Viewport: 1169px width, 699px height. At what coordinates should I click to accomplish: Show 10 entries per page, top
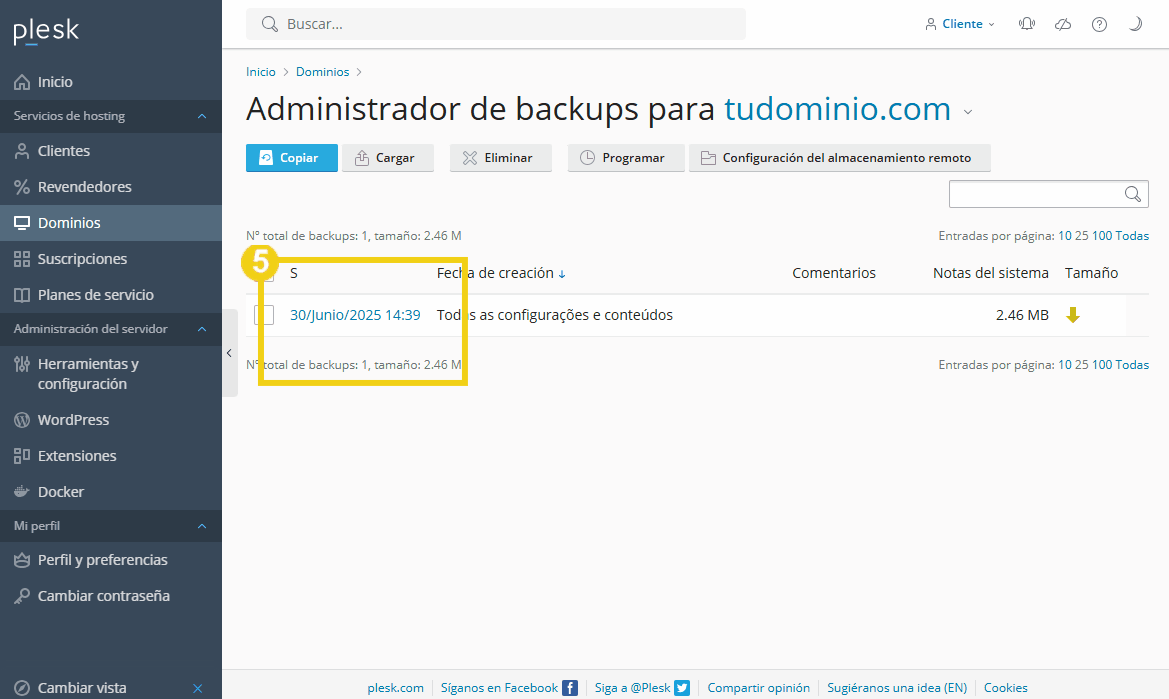(x=1064, y=235)
